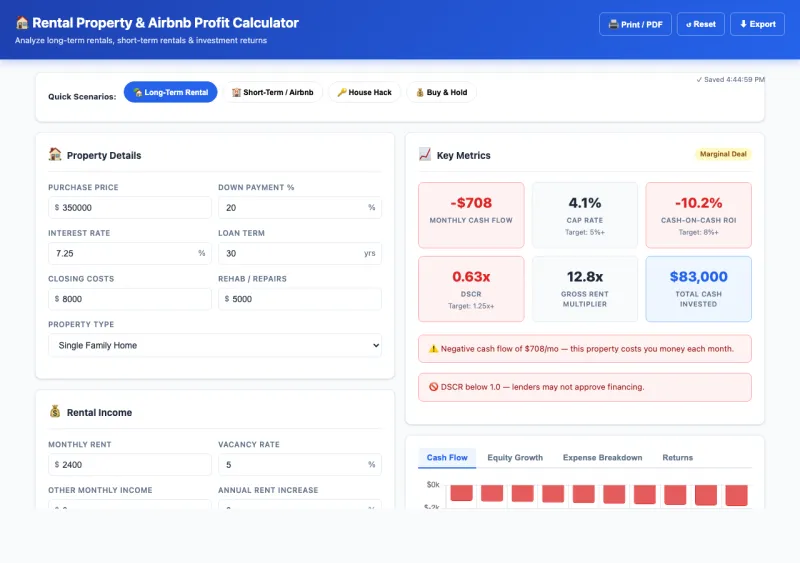Click the prohibited icon in the DSCR alert
Viewport: 800px width, 563px height.
click(x=433, y=387)
